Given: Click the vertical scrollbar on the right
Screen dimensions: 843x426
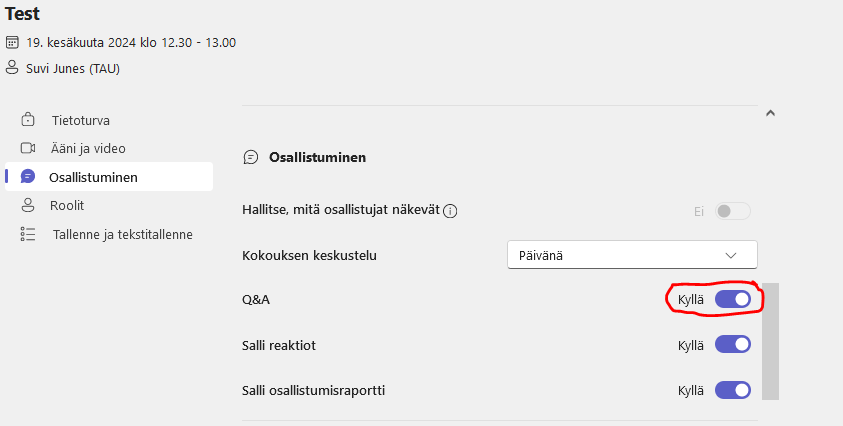Looking at the screenshot, I should click(770, 340).
